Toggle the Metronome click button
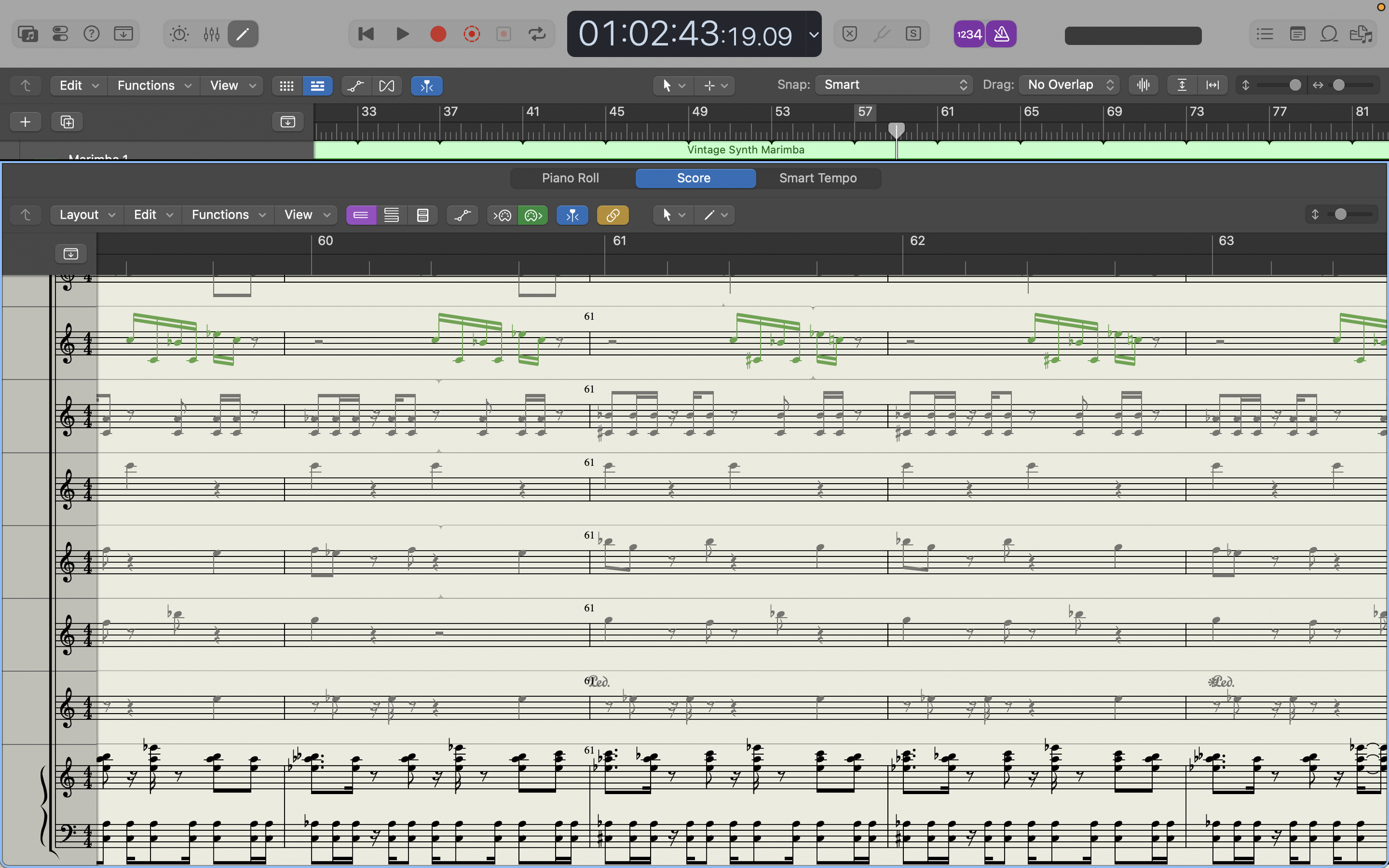 (1001, 34)
